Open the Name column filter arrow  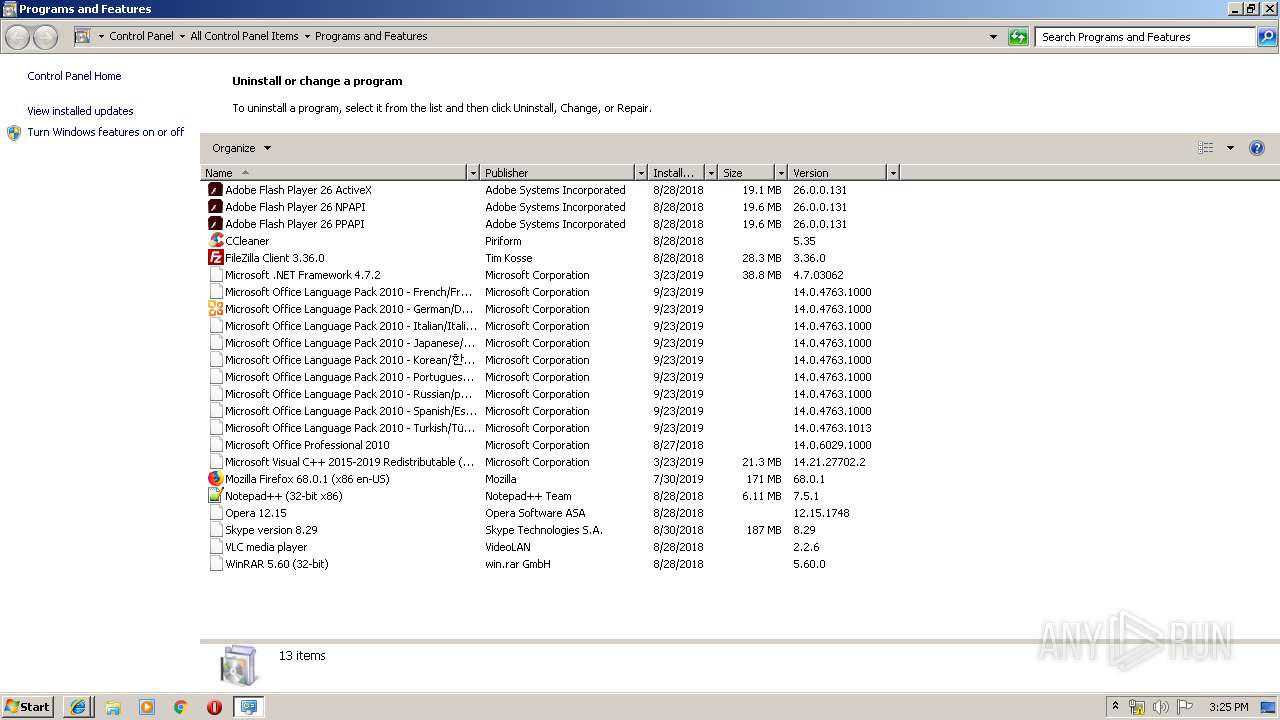[x=473, y=173]
